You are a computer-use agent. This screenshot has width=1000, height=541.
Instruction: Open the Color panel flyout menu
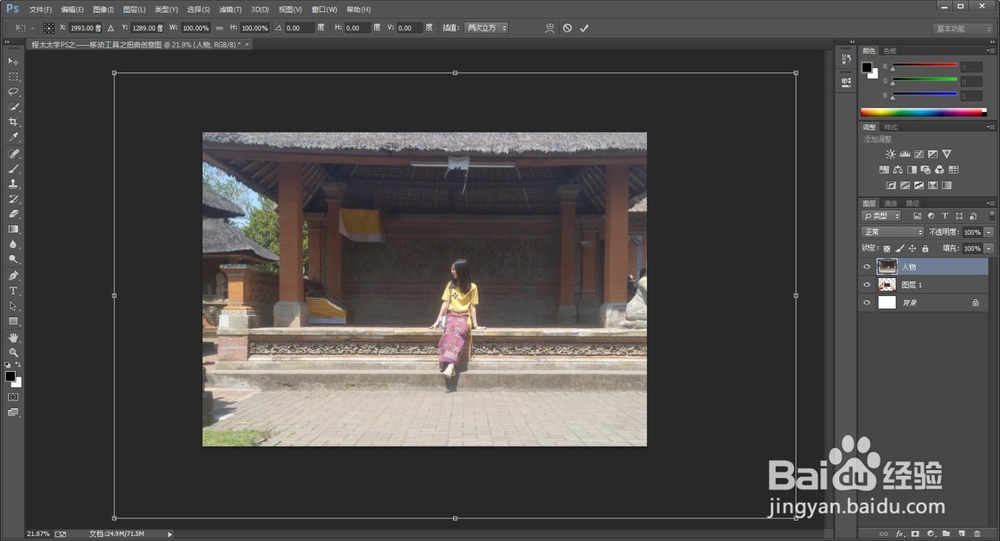point(990,50)
